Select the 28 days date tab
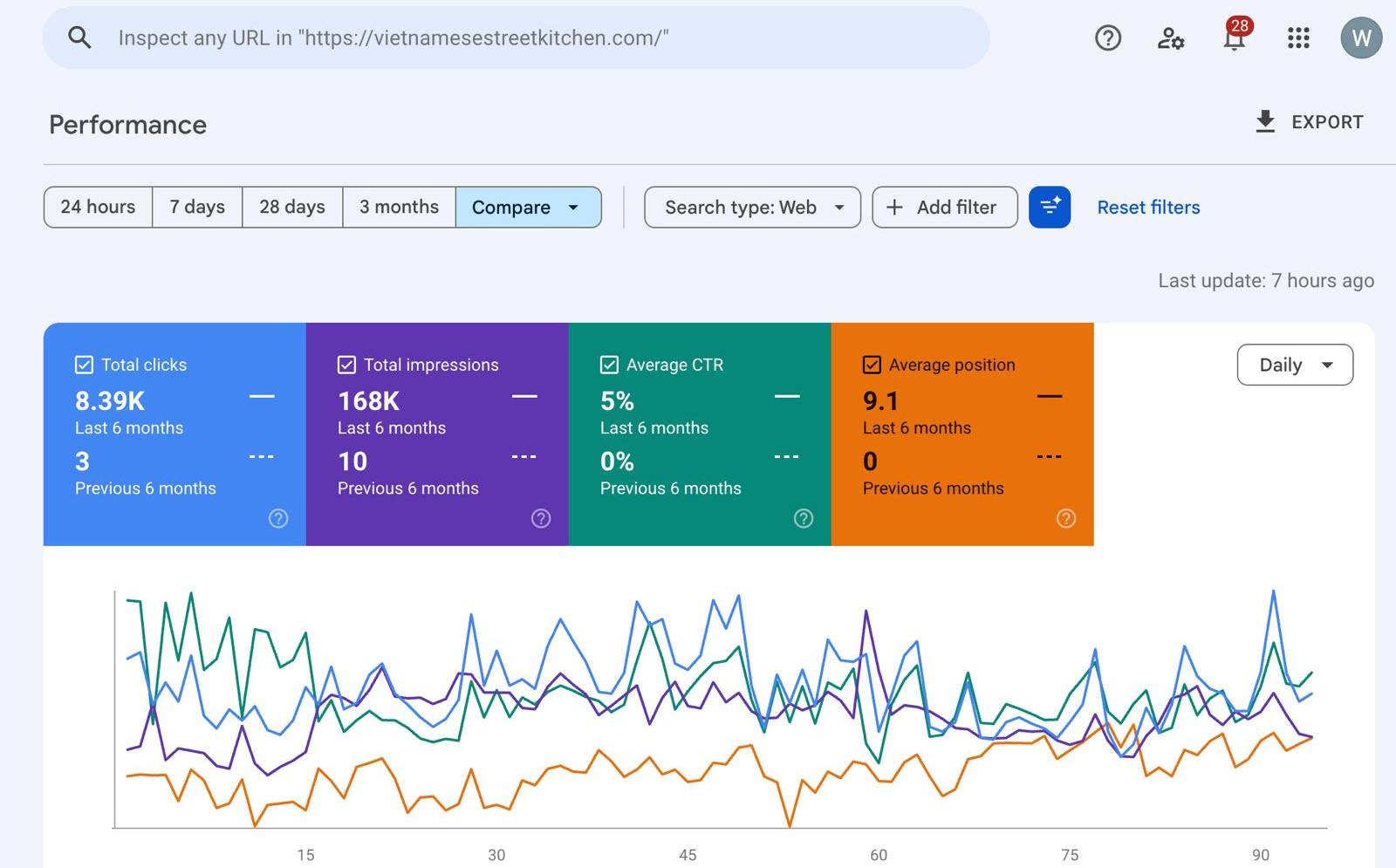Screen dimensions: 1396x868 coord(291,208)
